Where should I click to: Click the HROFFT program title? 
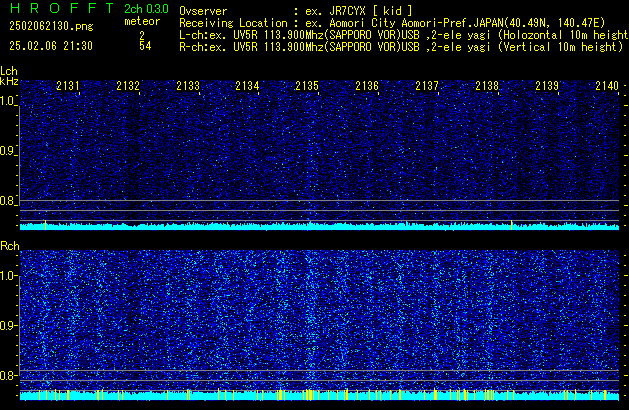61,8
